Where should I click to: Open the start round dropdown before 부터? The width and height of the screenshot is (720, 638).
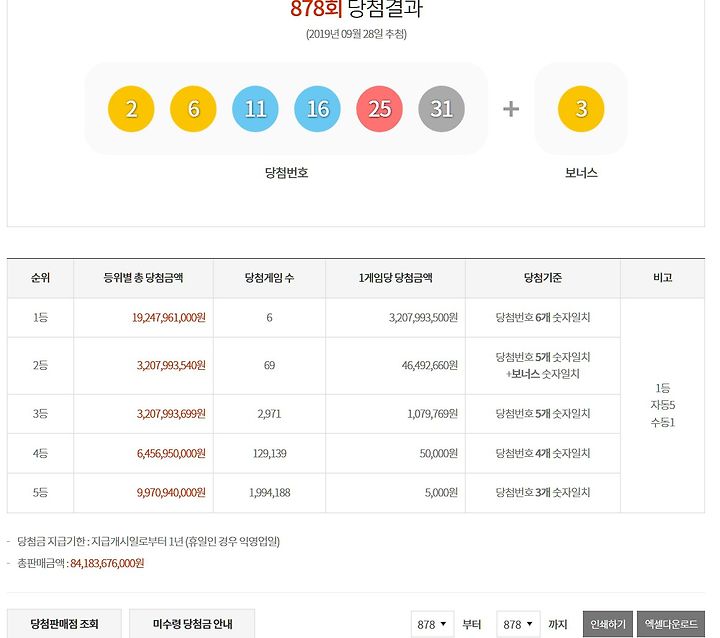pyautogui.click(x=432, y=624)
